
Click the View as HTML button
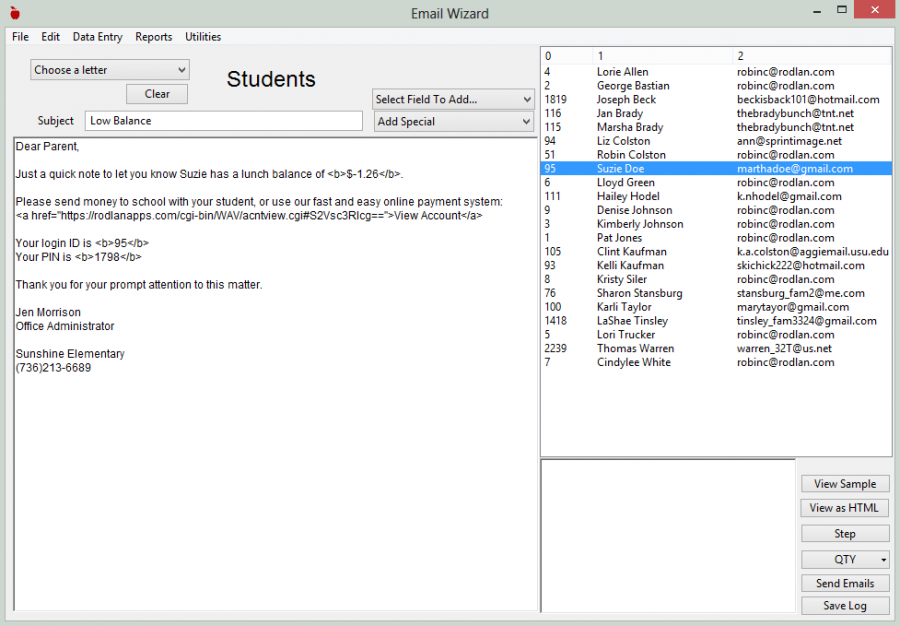(844, 508)
